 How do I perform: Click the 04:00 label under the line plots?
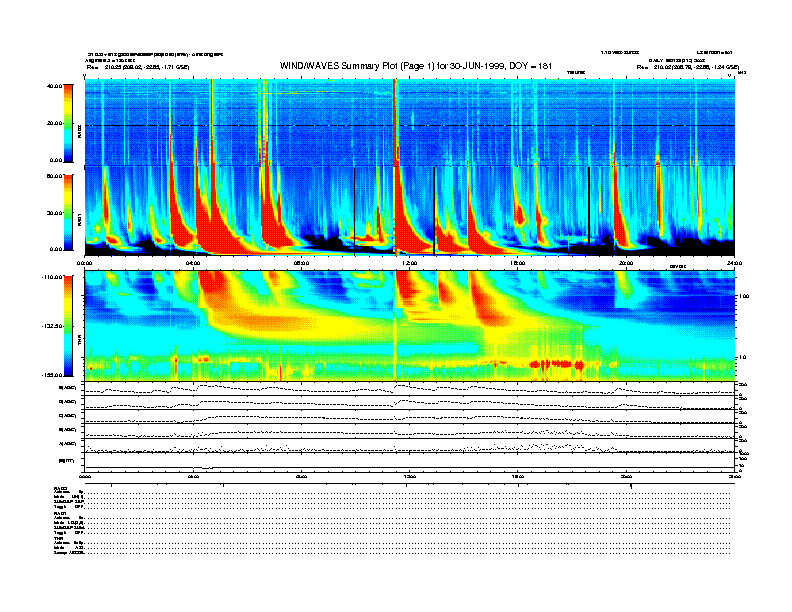(x=193, y=476)
